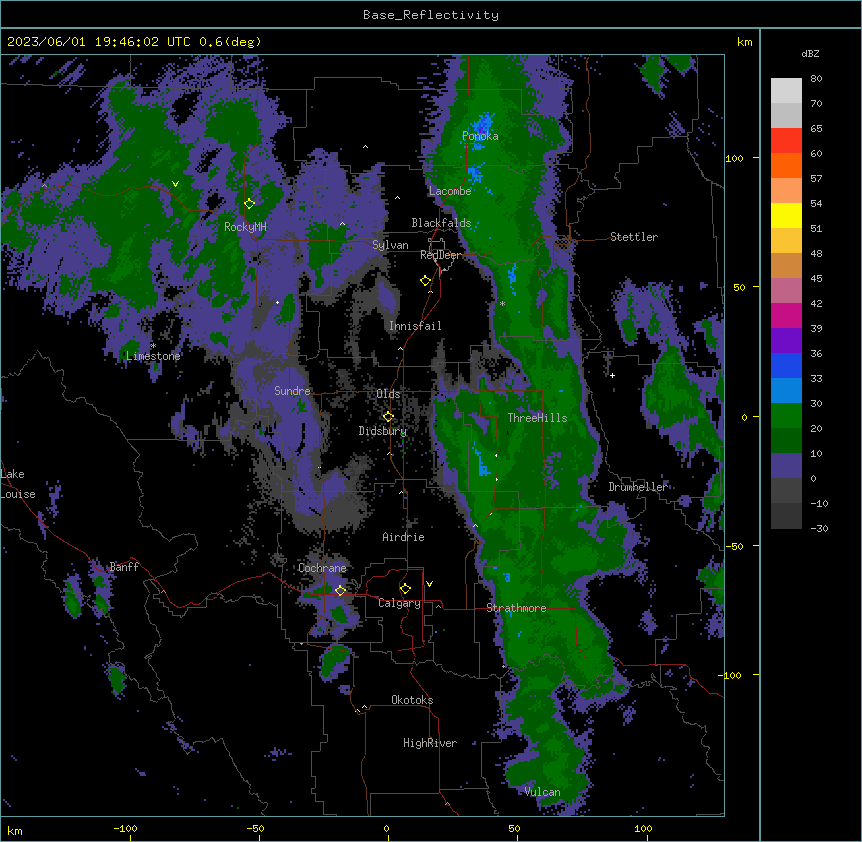
Task: Click the ThreeHills label
Action: click(537, 418)
